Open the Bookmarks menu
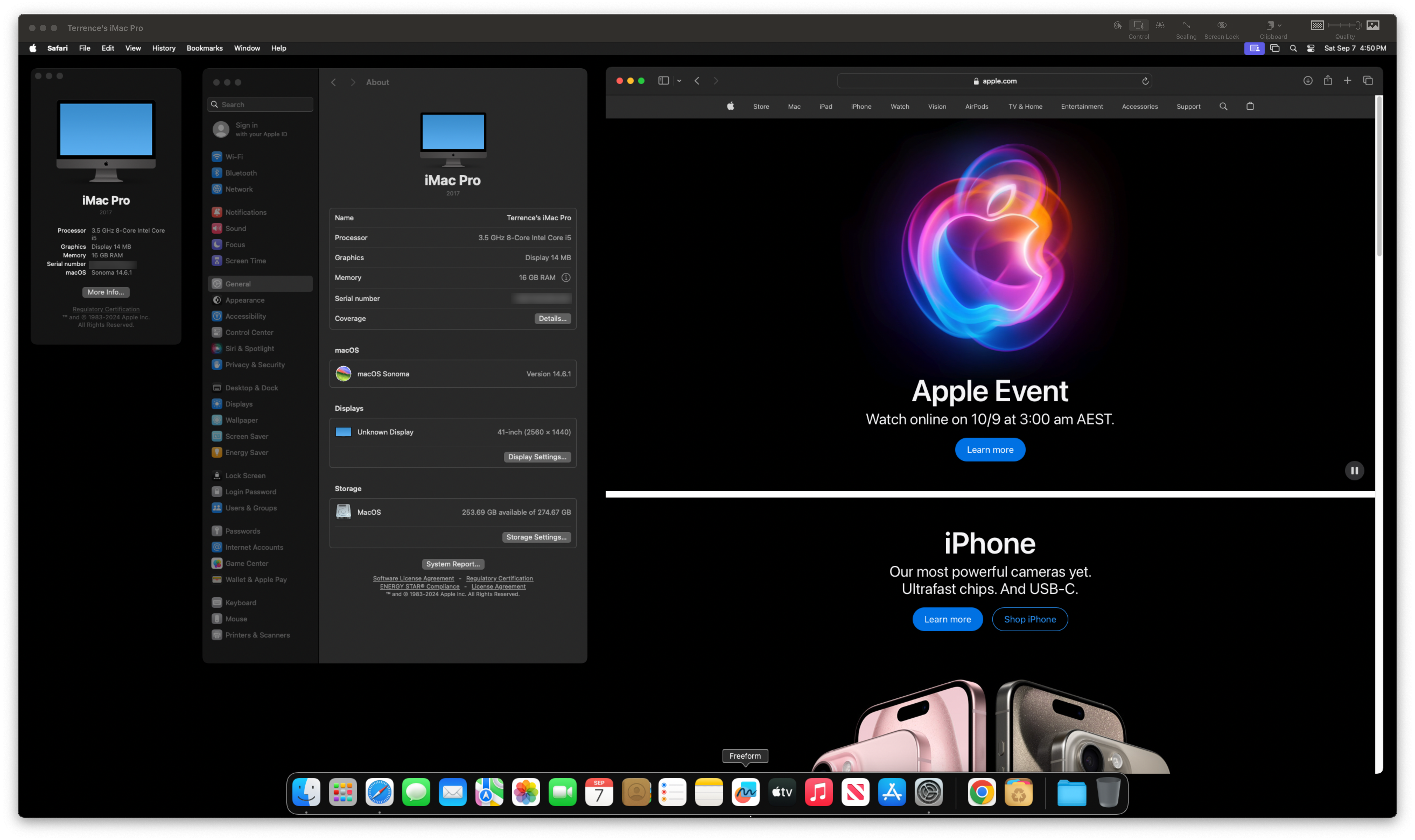Screen dimensions: 1415x840 pyautogui.click(x=204, y=48)
